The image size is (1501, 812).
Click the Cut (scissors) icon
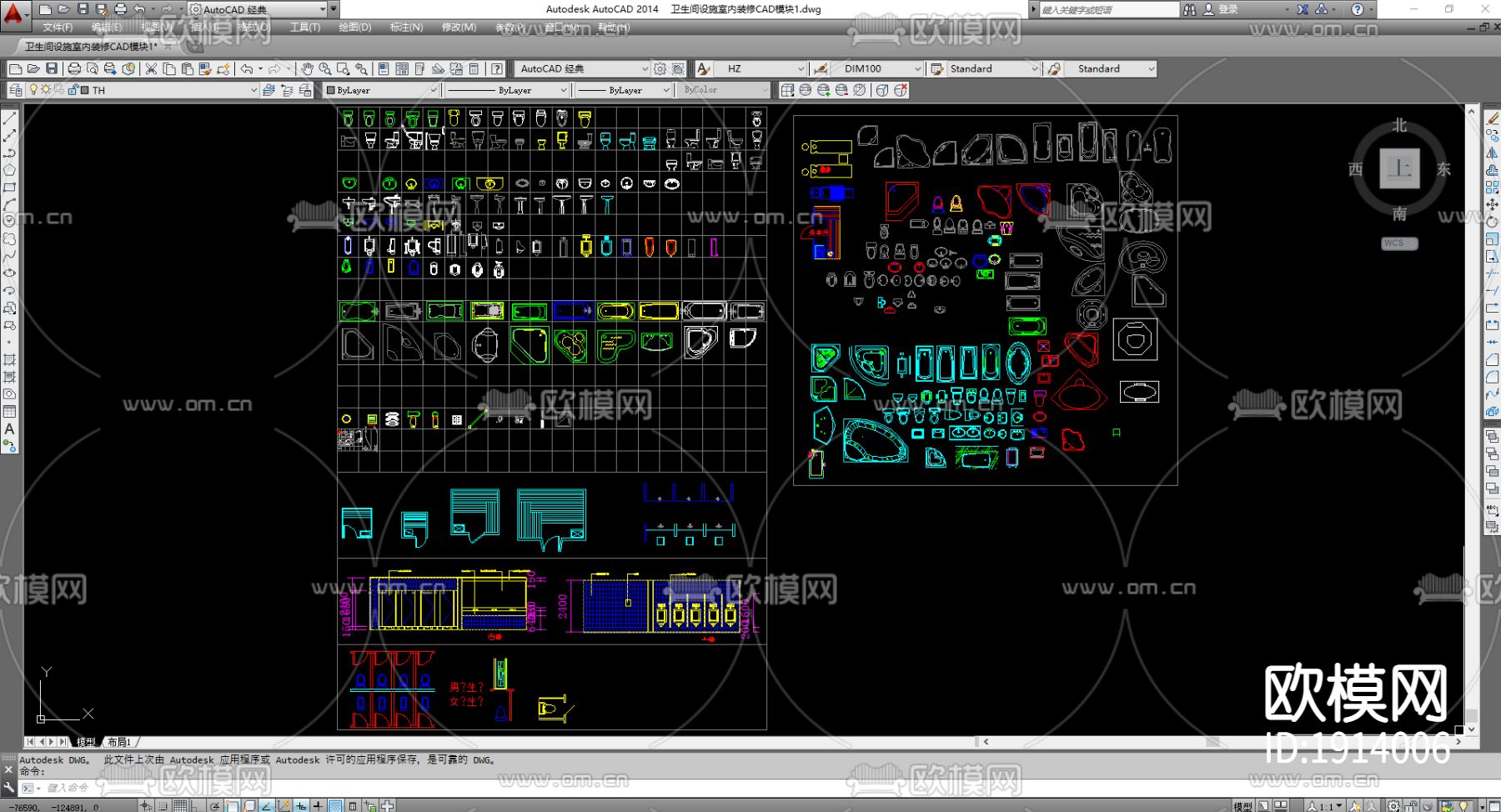[151, 69]
